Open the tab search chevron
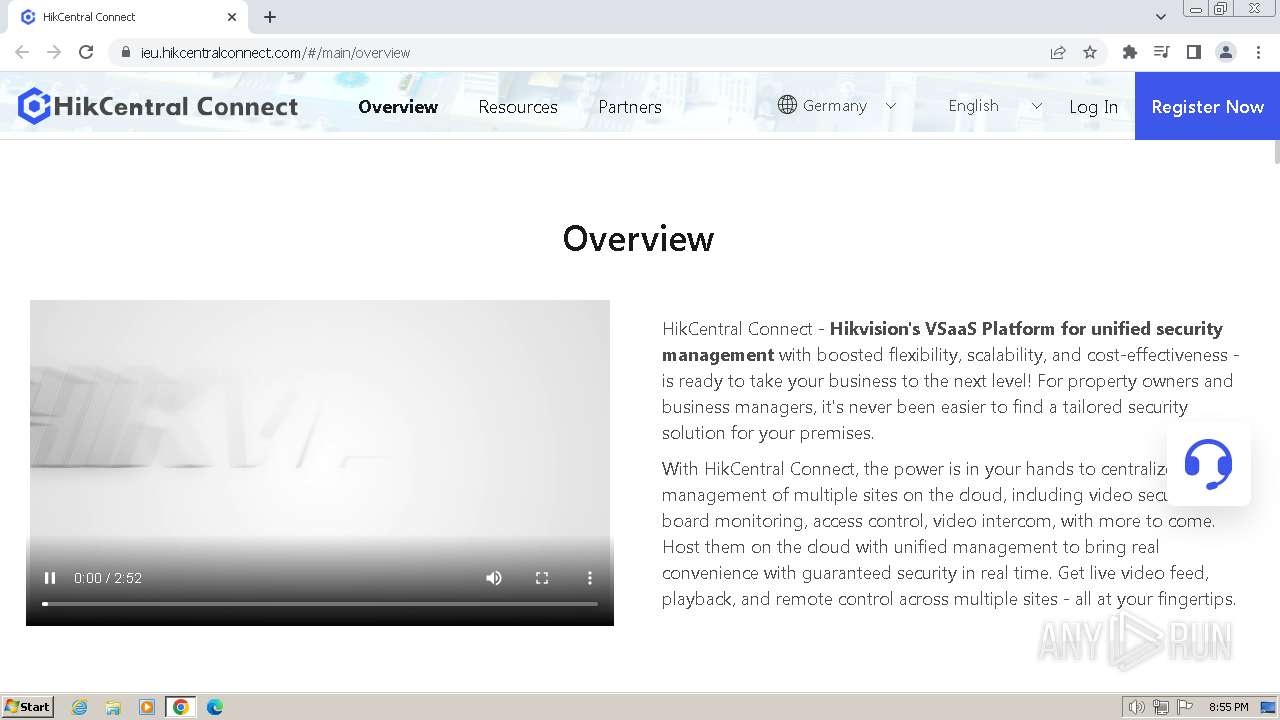The width and height of the screenshot is (1280, 720). click(1161, 17)
